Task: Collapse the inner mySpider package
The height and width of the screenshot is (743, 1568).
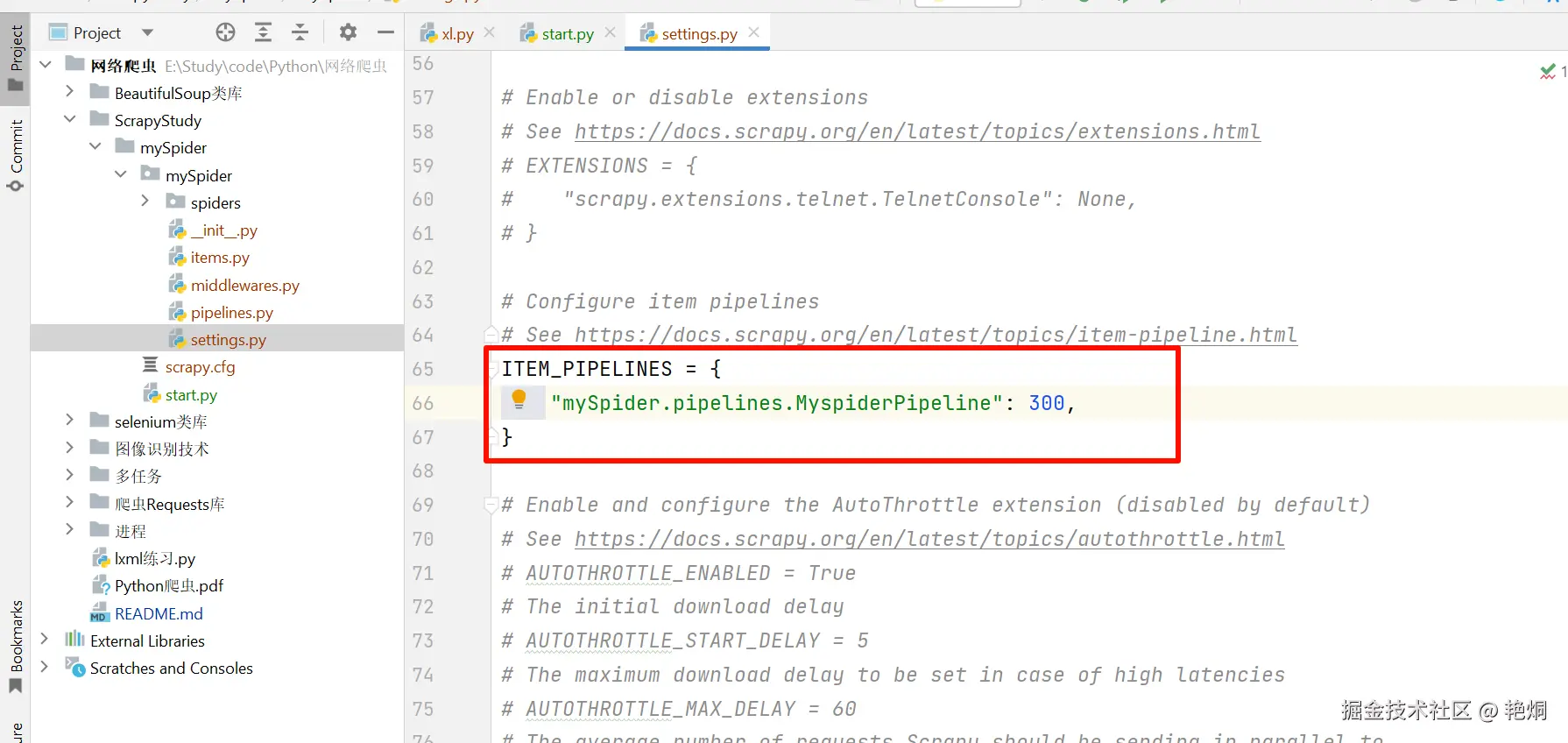Action: tap(121, 174)
